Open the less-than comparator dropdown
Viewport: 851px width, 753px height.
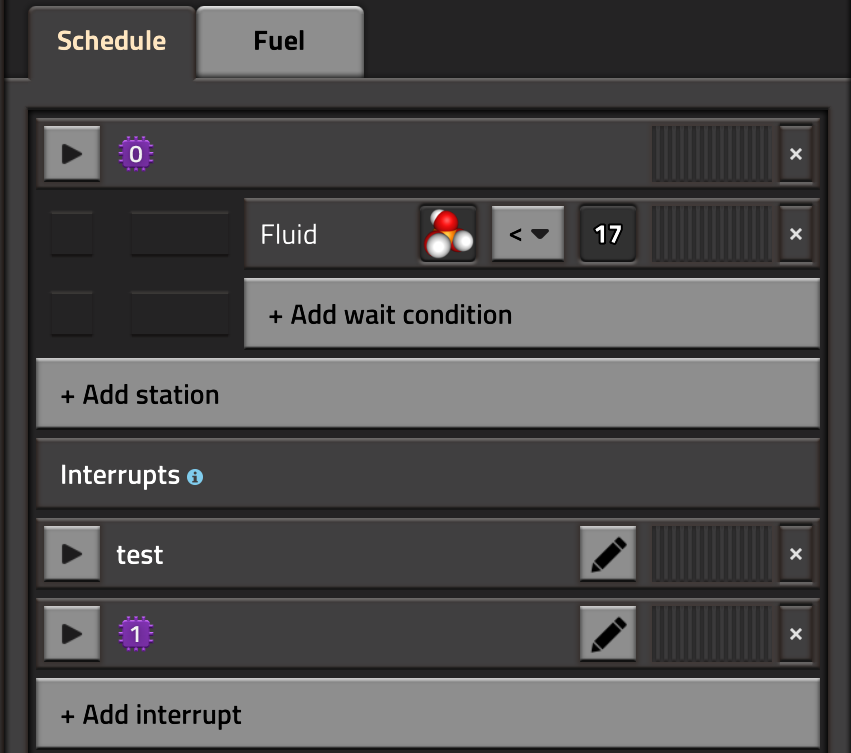[x=528, y=234]
